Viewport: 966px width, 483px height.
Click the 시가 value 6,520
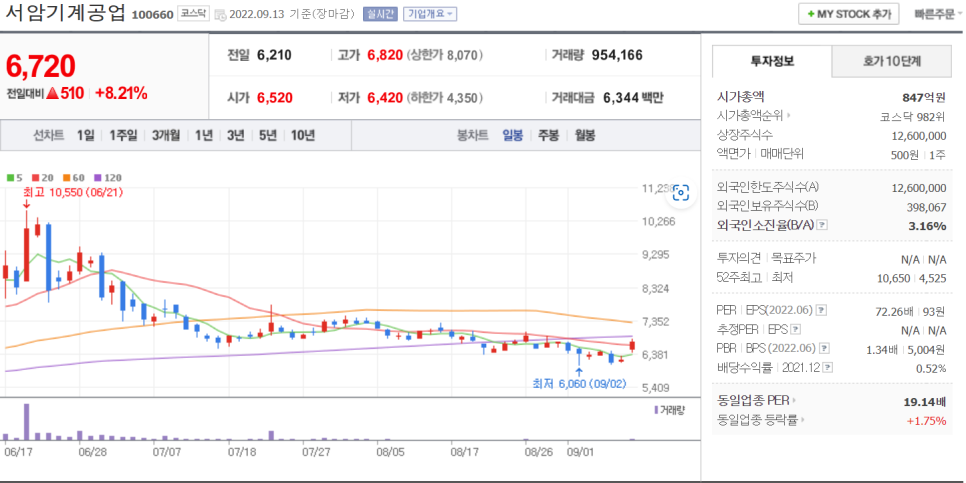(x=275, y=97)
